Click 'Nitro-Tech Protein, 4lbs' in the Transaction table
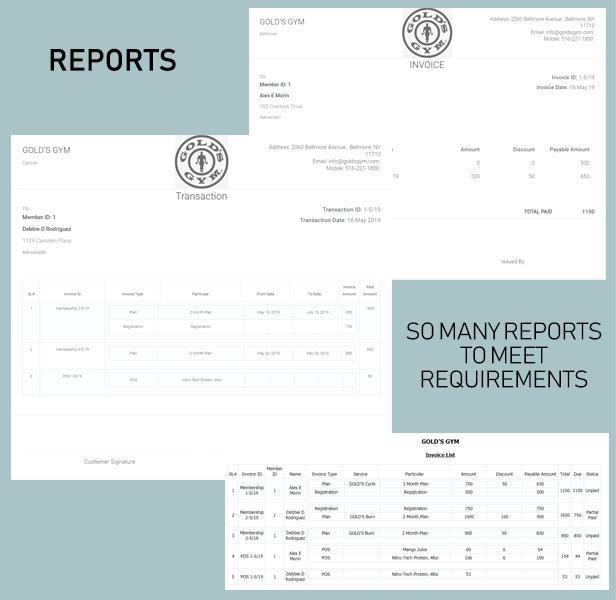Viewport: 616px width, 600px height. tap(202, 380)
